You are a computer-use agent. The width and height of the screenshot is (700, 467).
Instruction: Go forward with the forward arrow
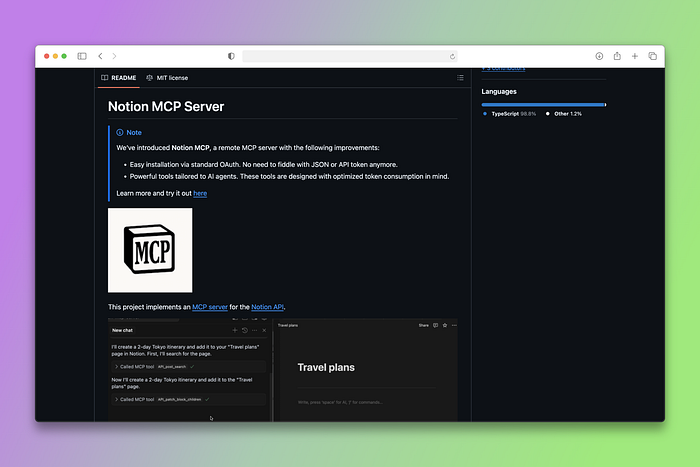tap(114, 56)
